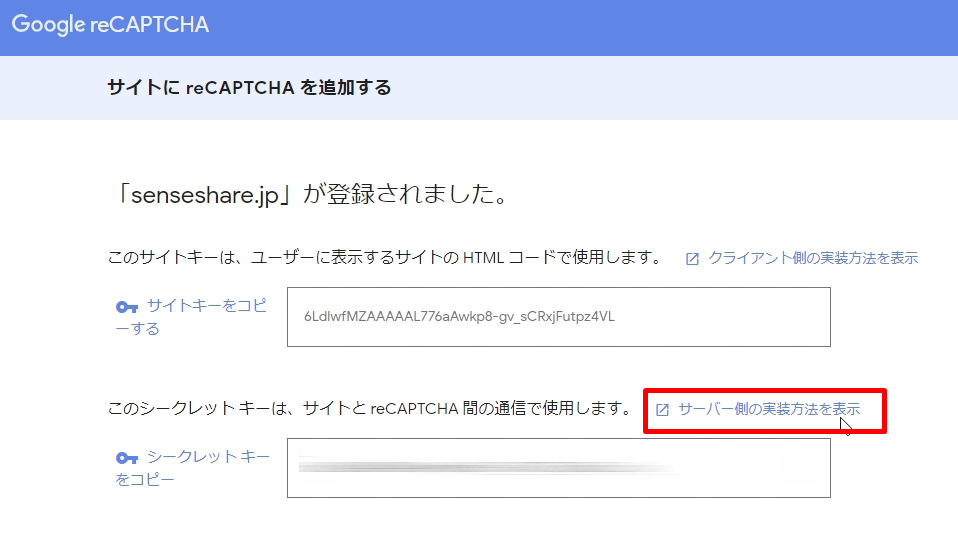Click the サイトに reCAPTCHA を追加する heading
The image size is (958, 539).
click(249, 87)
